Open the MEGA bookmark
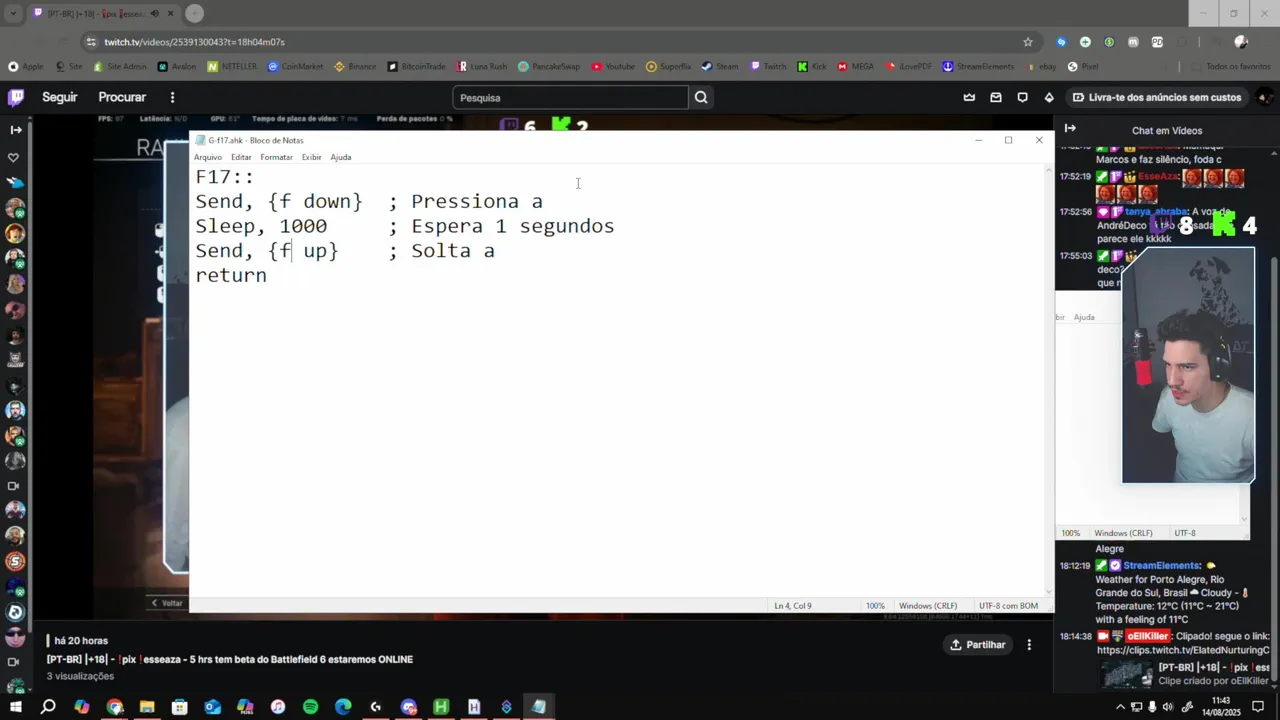Image resolution: width=1280 pixels, height=720 pixels. click(x=856, y=67)
